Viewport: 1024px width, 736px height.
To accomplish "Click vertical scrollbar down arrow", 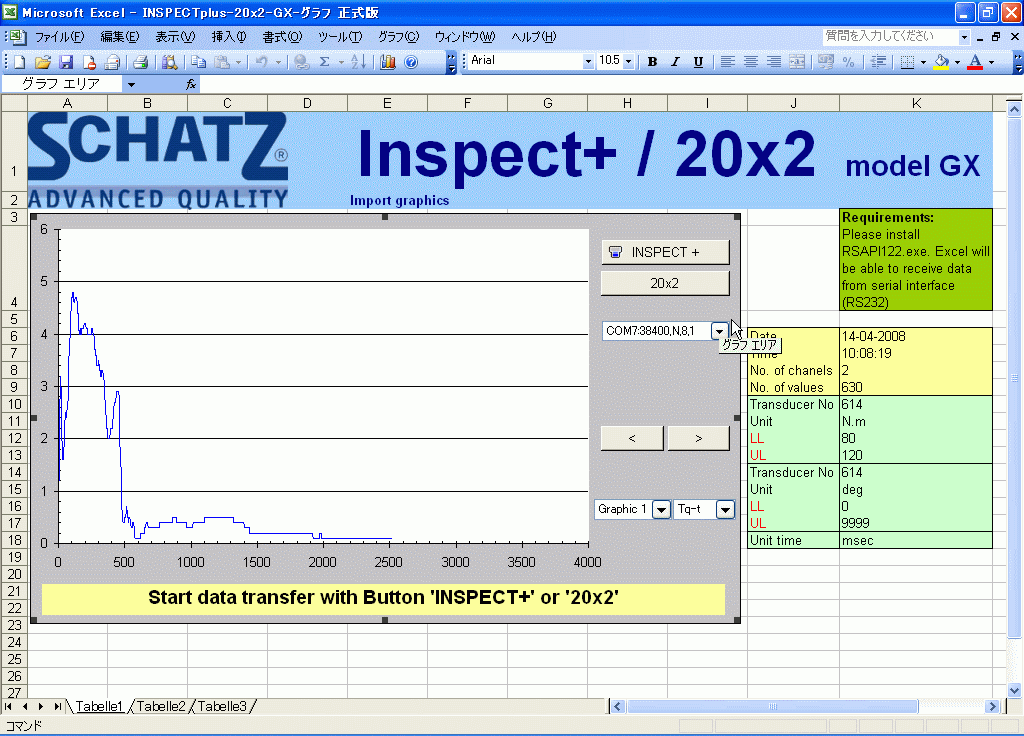I will pos(1014,690).
